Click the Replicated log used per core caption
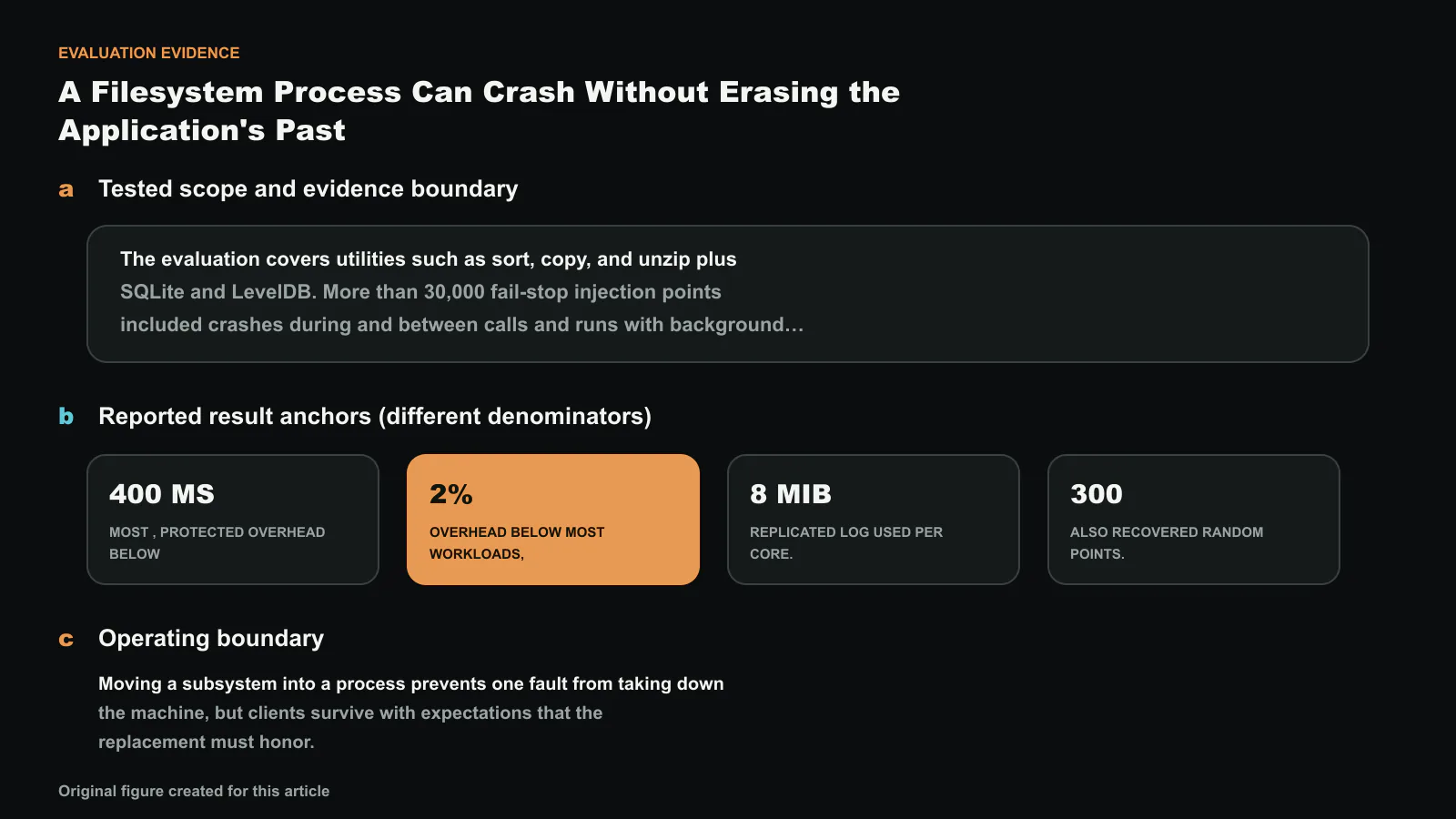 tap(846, 542)
